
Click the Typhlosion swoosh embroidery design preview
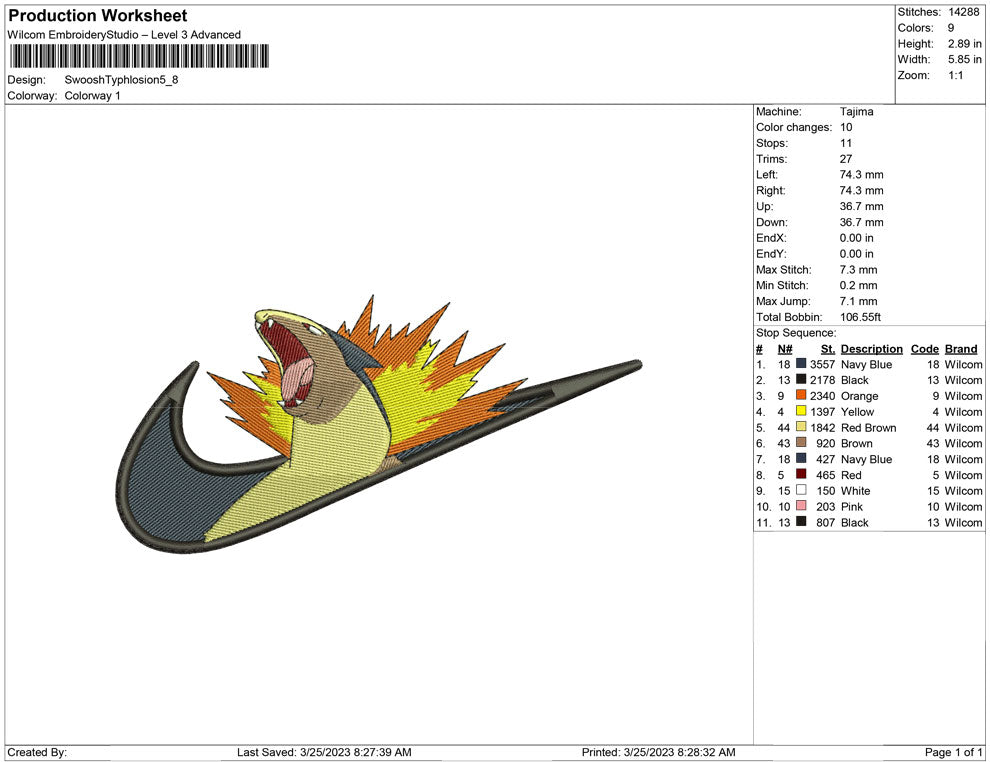click(x=379, y=424)
